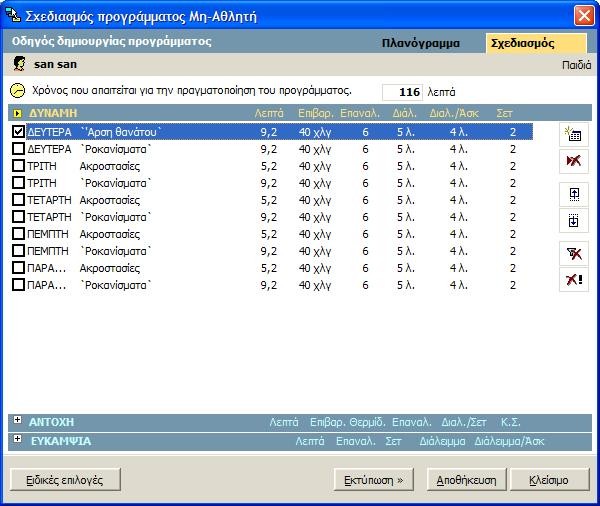Check the ΤΕΤΑΡΤΗ Ακροστασίες checkbox
This screenshot has width=600, height=506.
[x=18, y=199]
